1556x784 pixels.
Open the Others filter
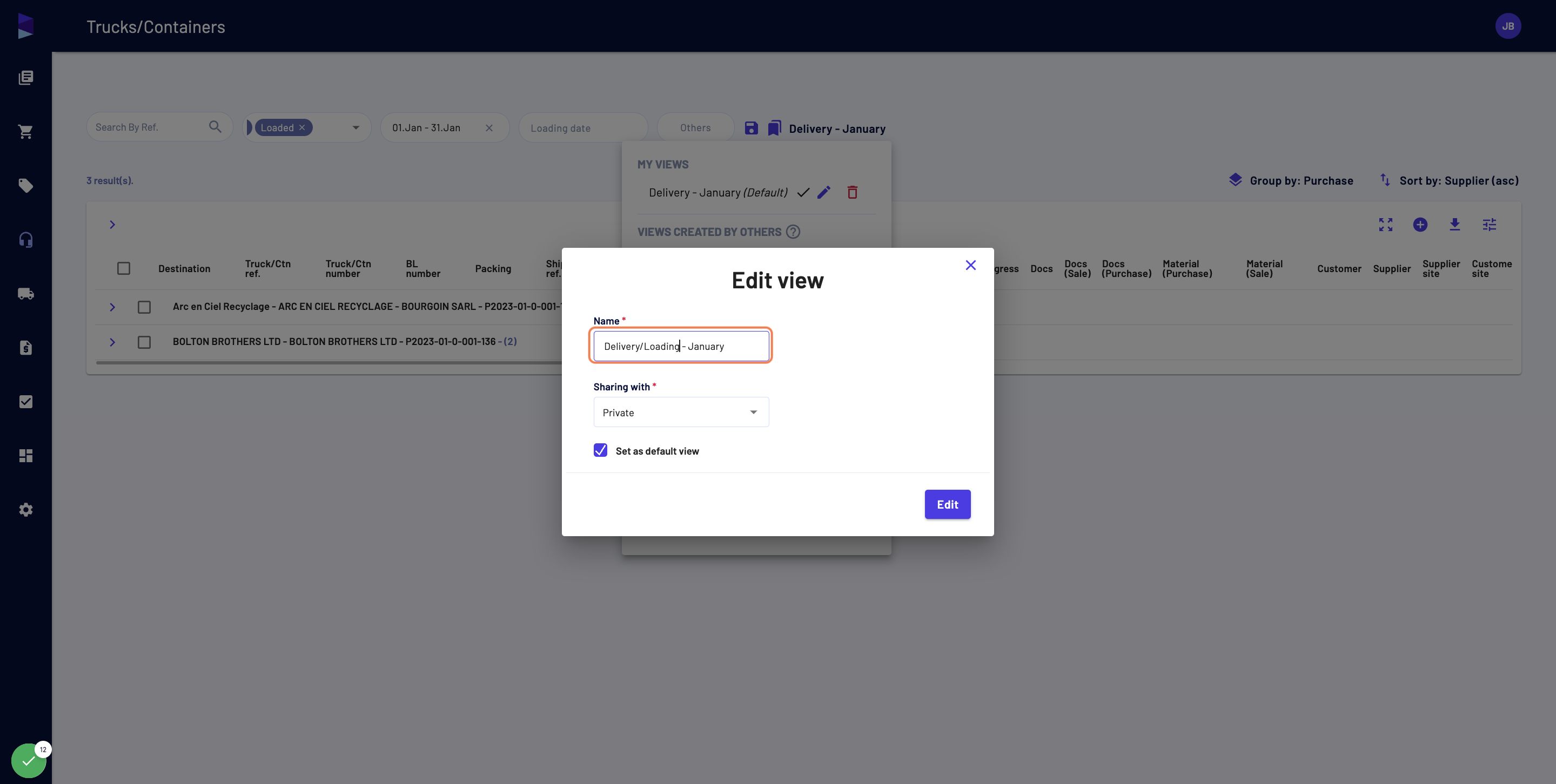point(695,127)
